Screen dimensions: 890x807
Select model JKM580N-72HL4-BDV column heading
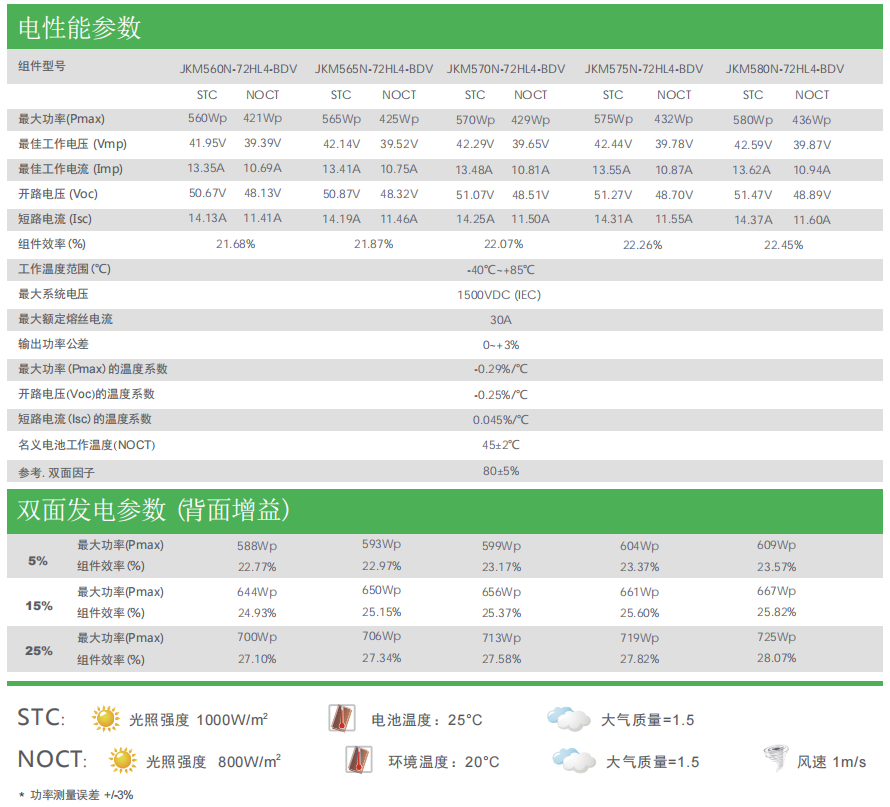click(784, 69)
